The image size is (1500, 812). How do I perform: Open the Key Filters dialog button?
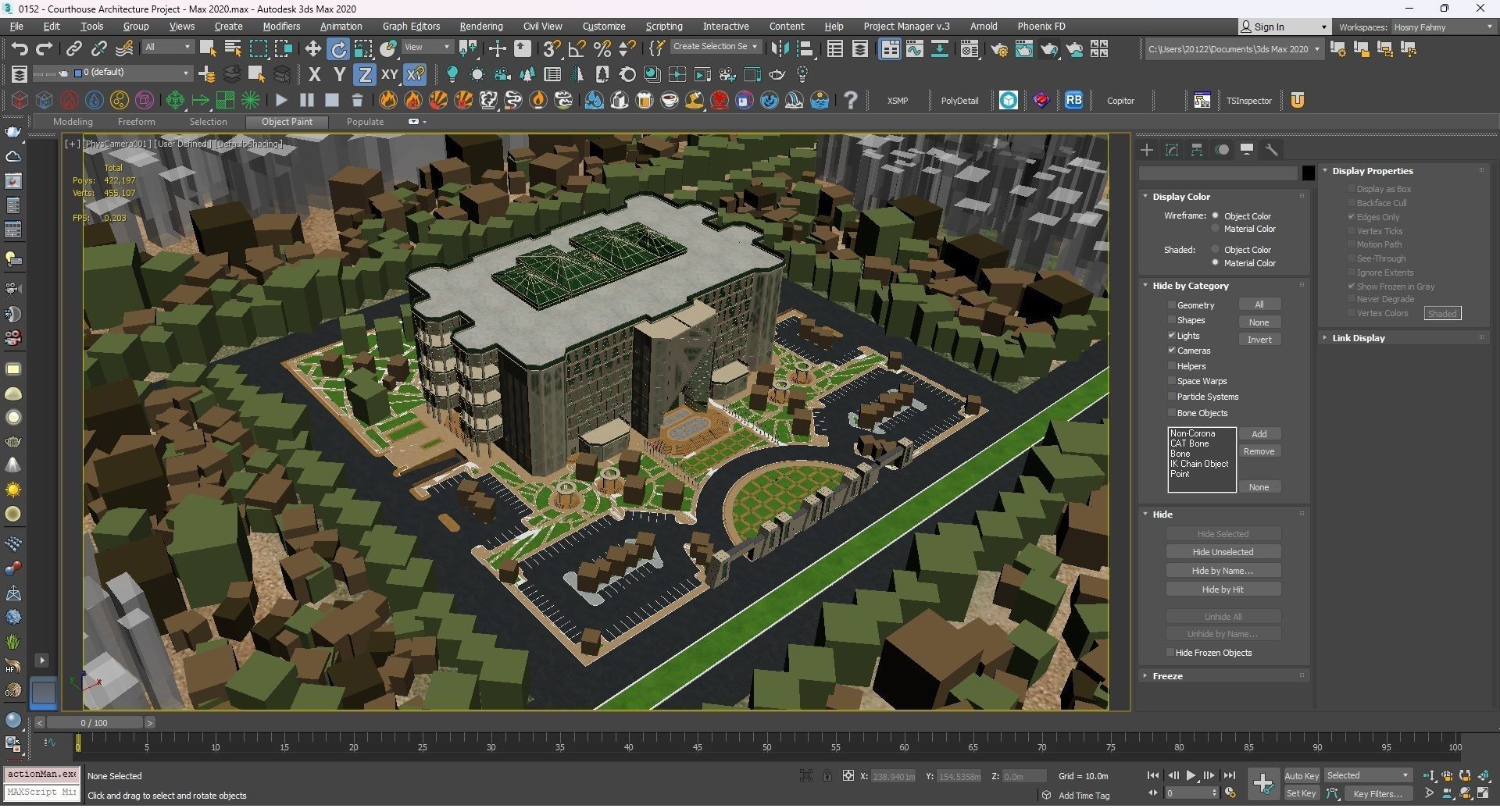click(x=1378, y=793)
